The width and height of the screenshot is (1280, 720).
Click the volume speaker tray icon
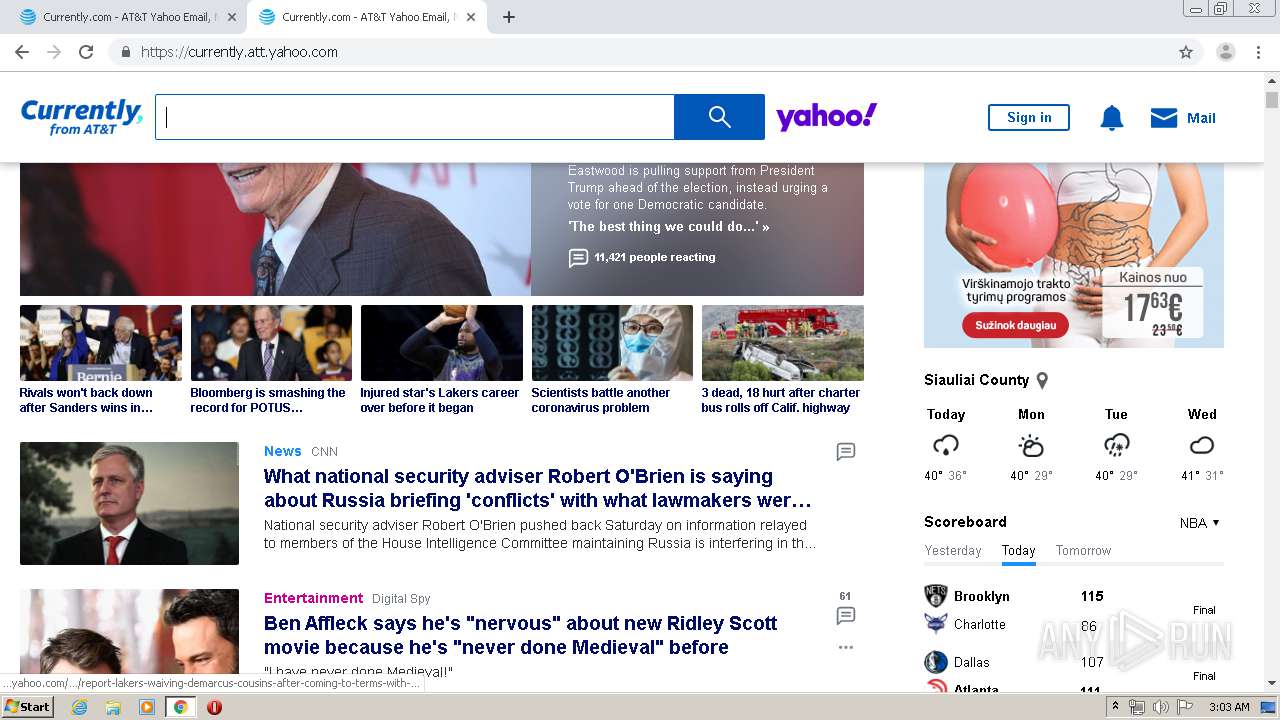[x=1161, y=707]
